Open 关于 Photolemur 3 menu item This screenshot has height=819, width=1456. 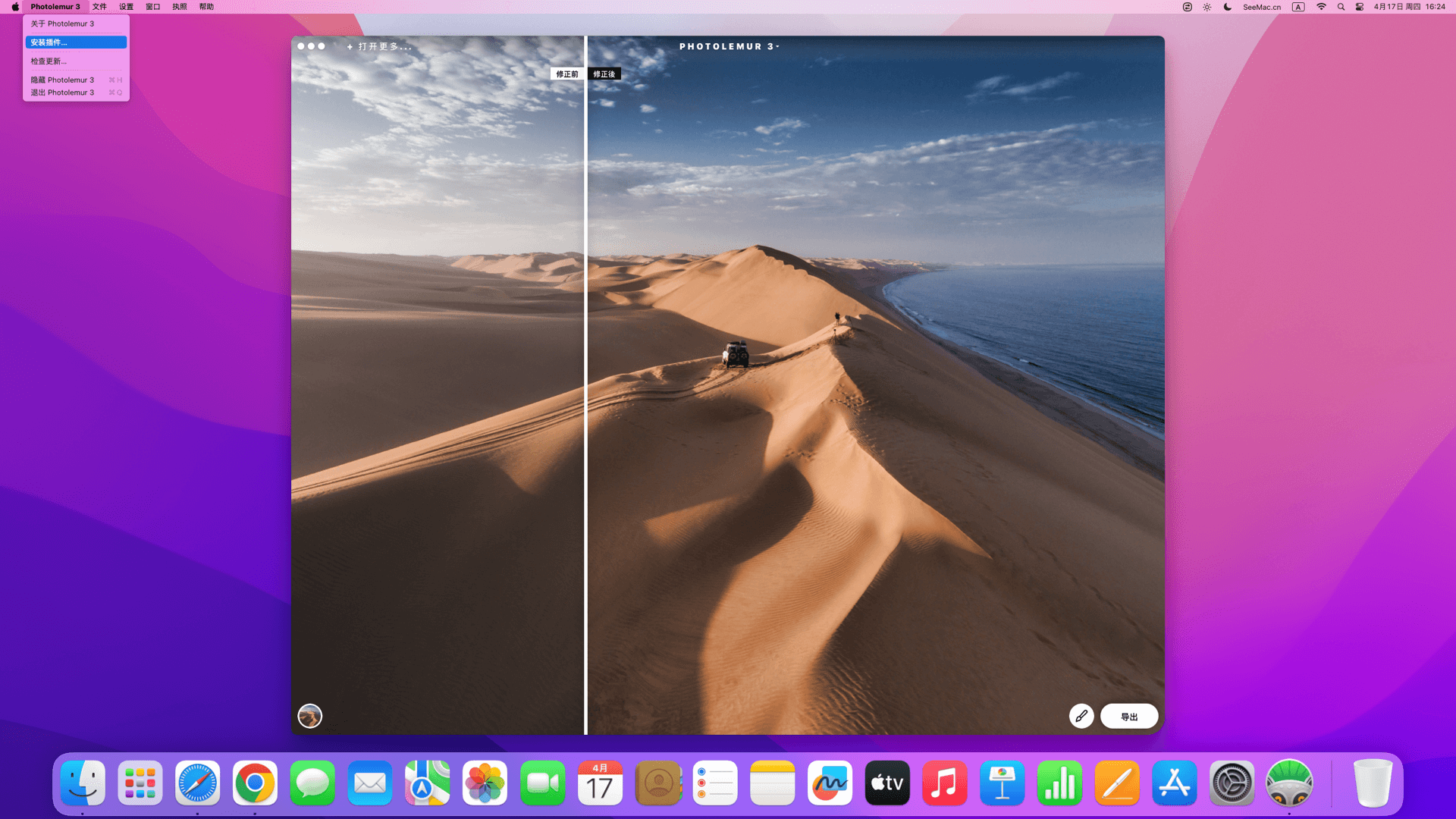pyautogui.click(x=63, y=24)
